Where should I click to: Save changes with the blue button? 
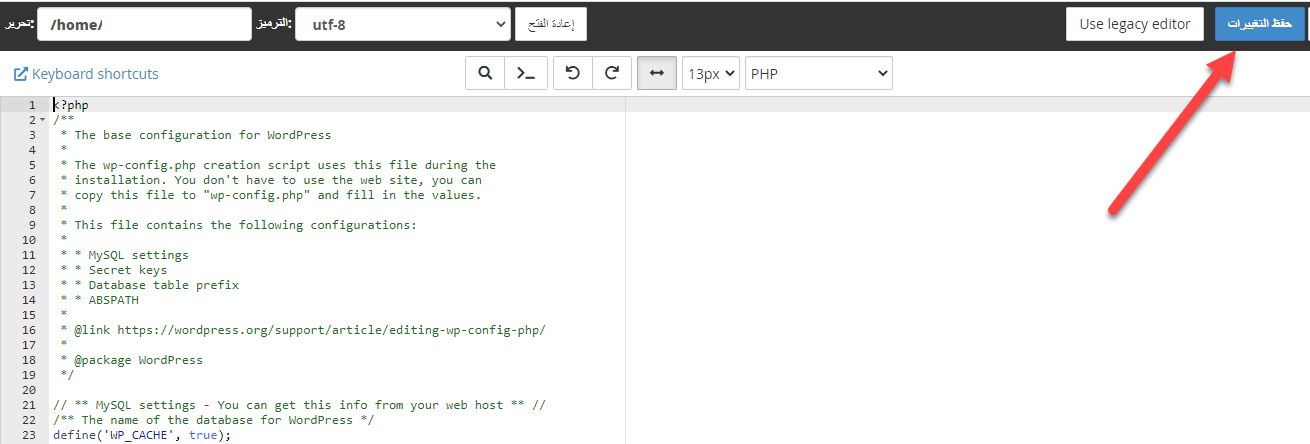click(1259, 24)
